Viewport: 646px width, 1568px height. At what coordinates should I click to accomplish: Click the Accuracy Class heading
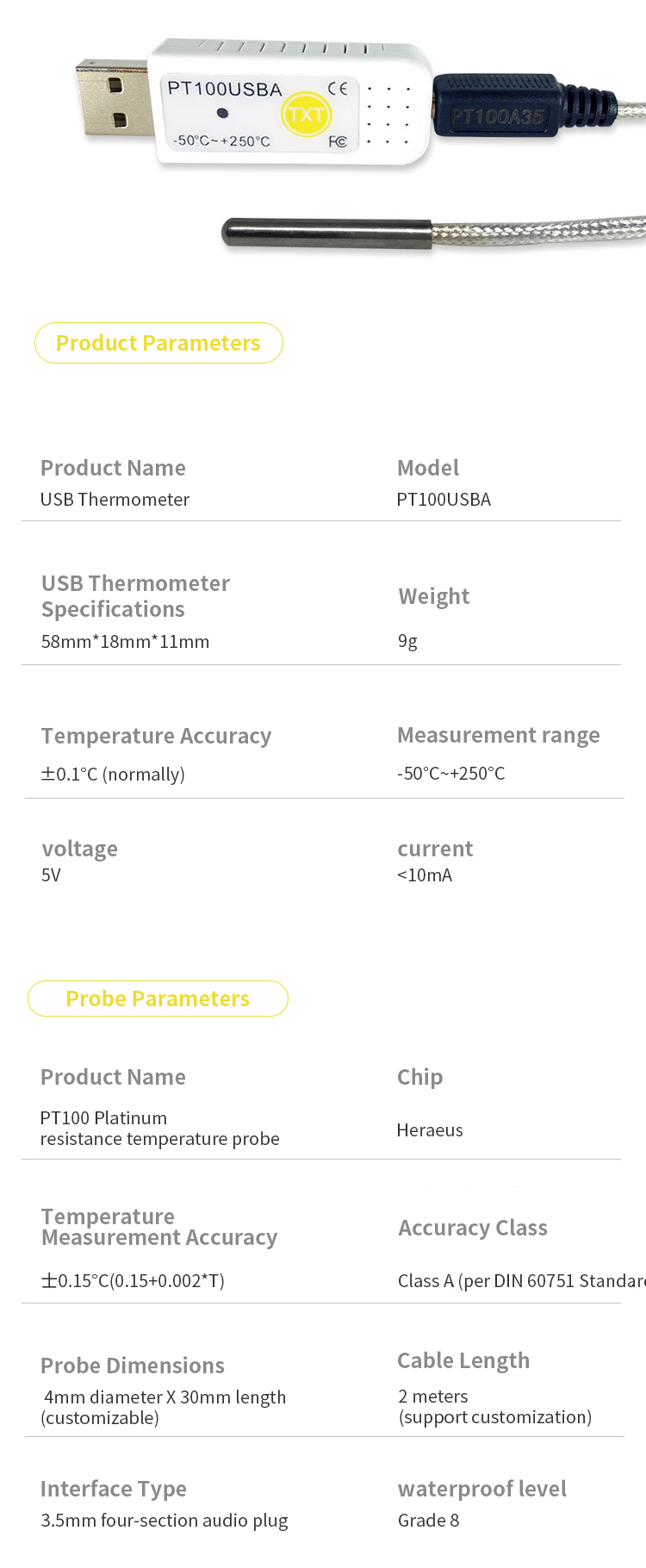pos(473,1228)
